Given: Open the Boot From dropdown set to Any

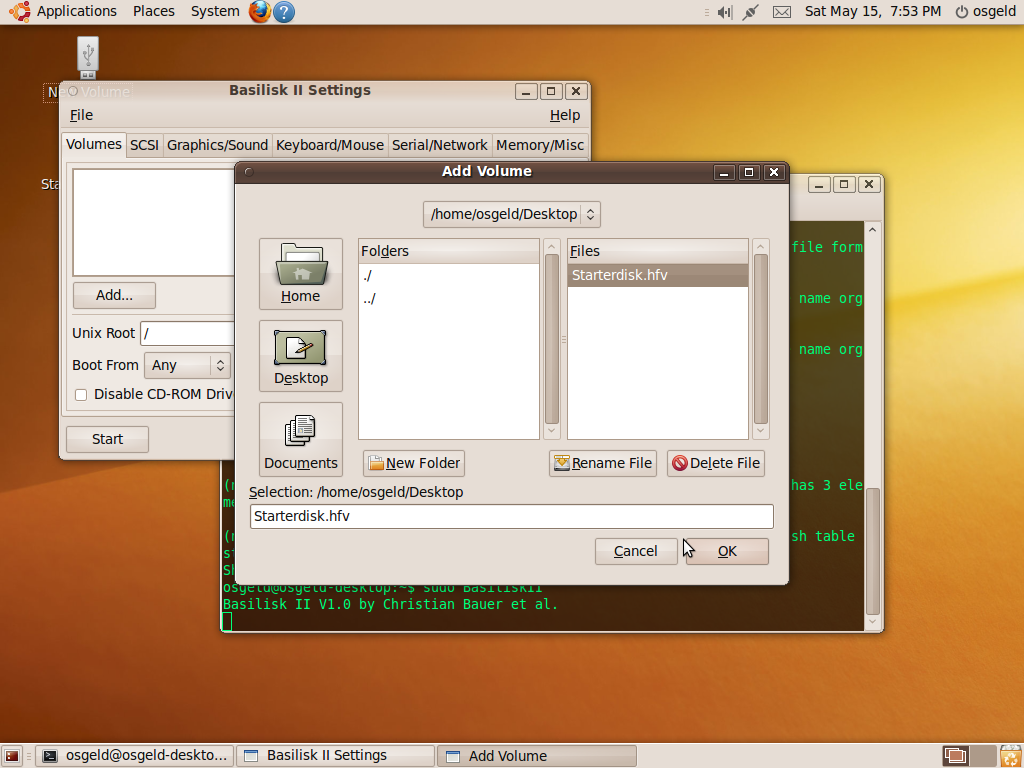Looking at the screenshot, I should (x=186, y=365).
